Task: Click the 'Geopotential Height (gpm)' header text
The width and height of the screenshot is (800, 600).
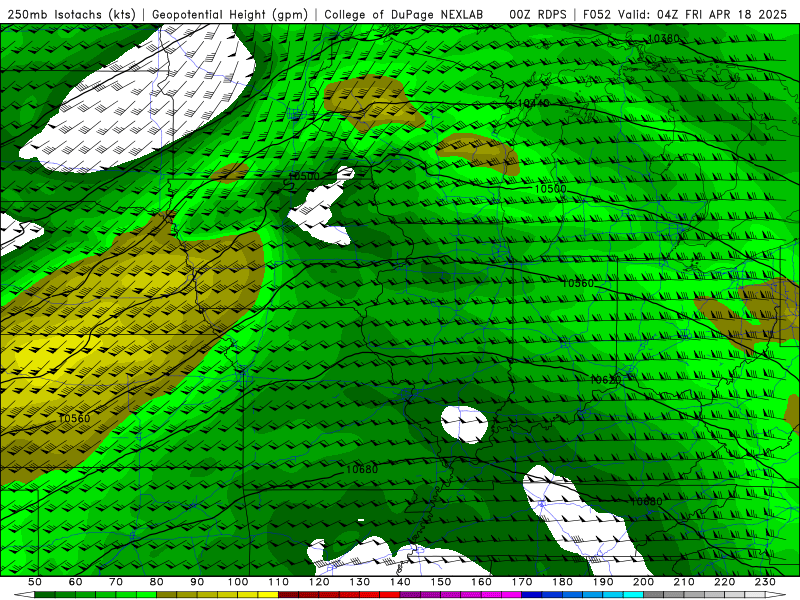Action: pyautogui.click(x=230, y=14)
